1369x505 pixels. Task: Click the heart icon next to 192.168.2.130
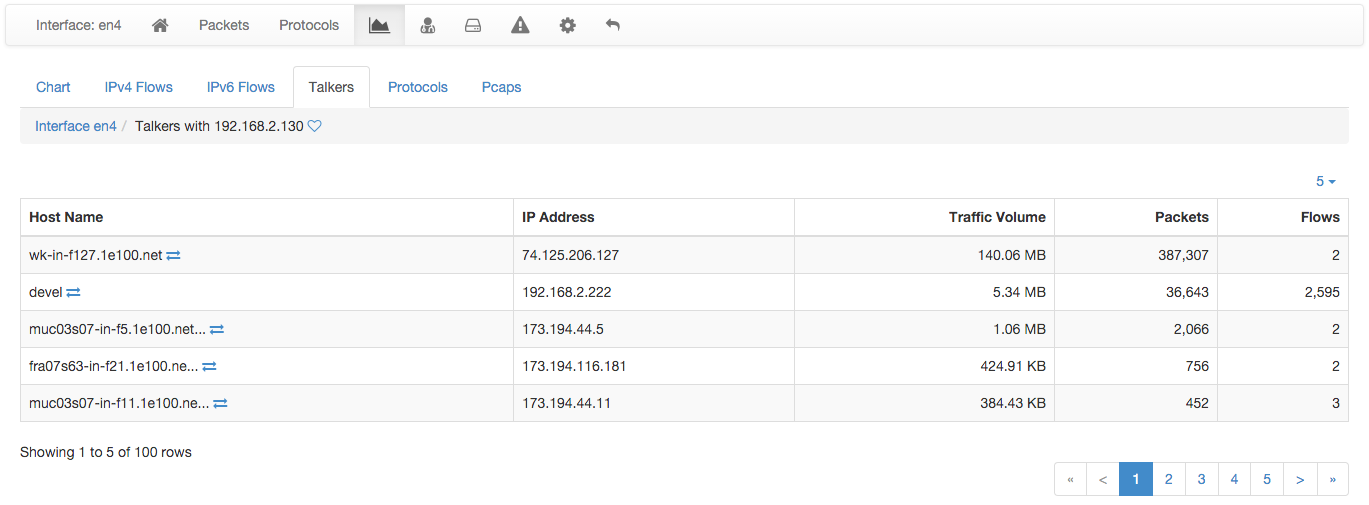pos(314,126)
